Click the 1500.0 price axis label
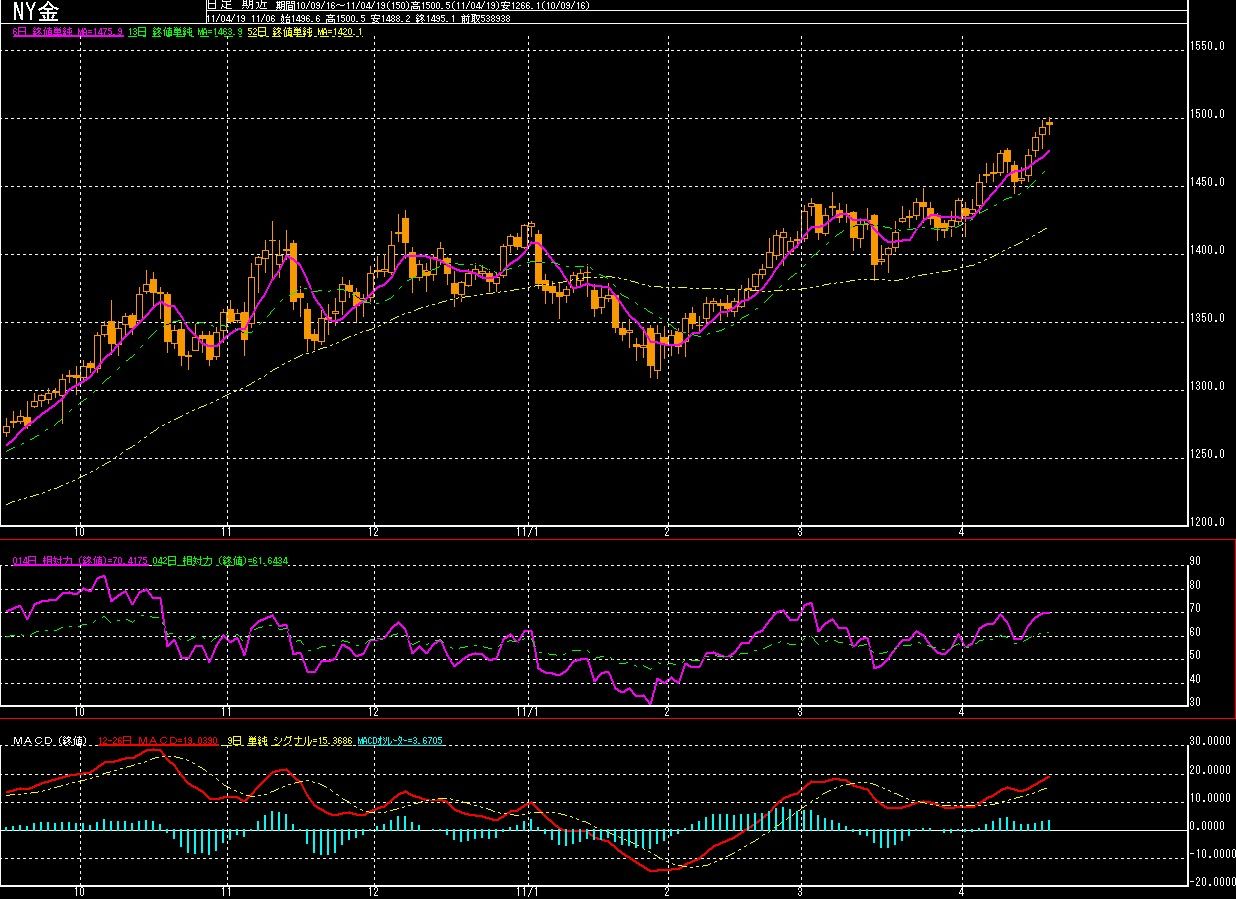Viewport: 1236px width, 899px height. click(1209, 115)
